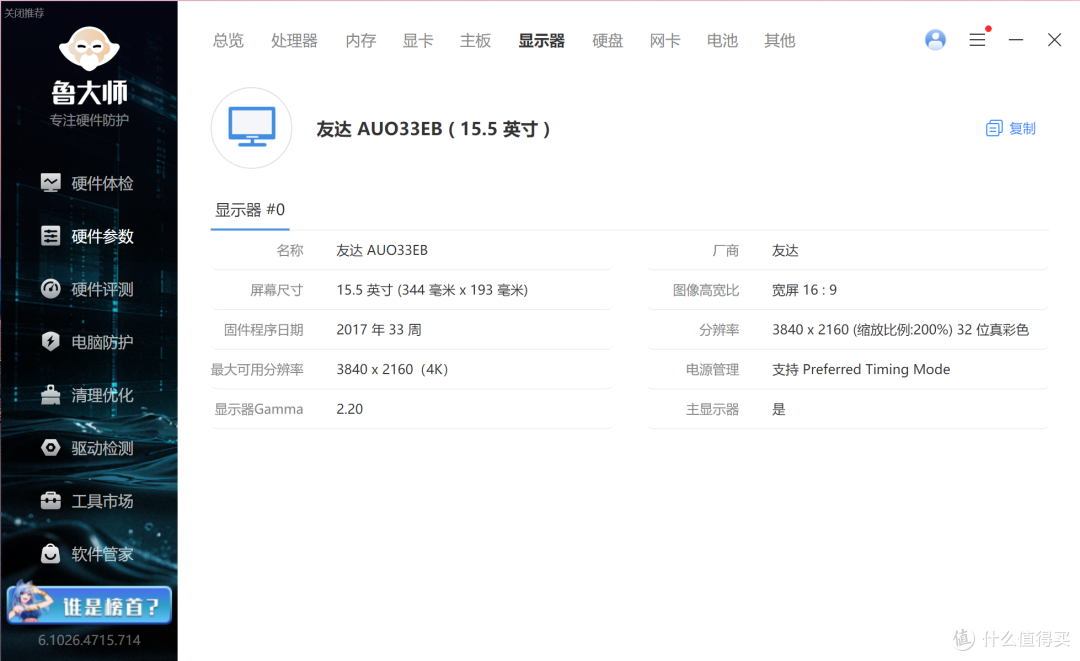Click the 图像高宽比 label

pyautogui.click(x=705, y=290)
